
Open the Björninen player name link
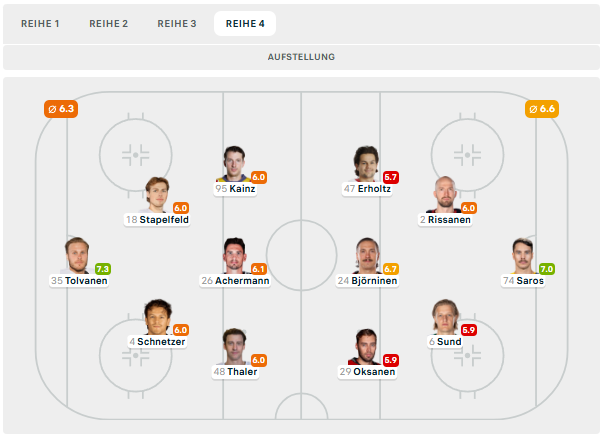(x=374, y=280)
